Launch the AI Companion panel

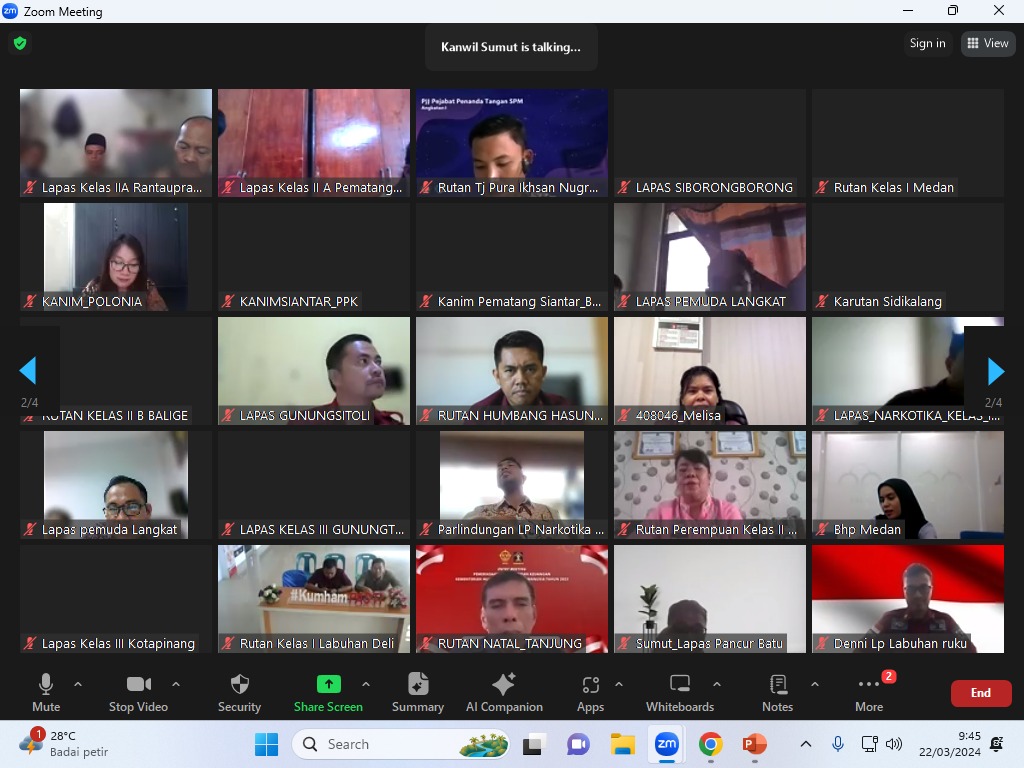504,692
